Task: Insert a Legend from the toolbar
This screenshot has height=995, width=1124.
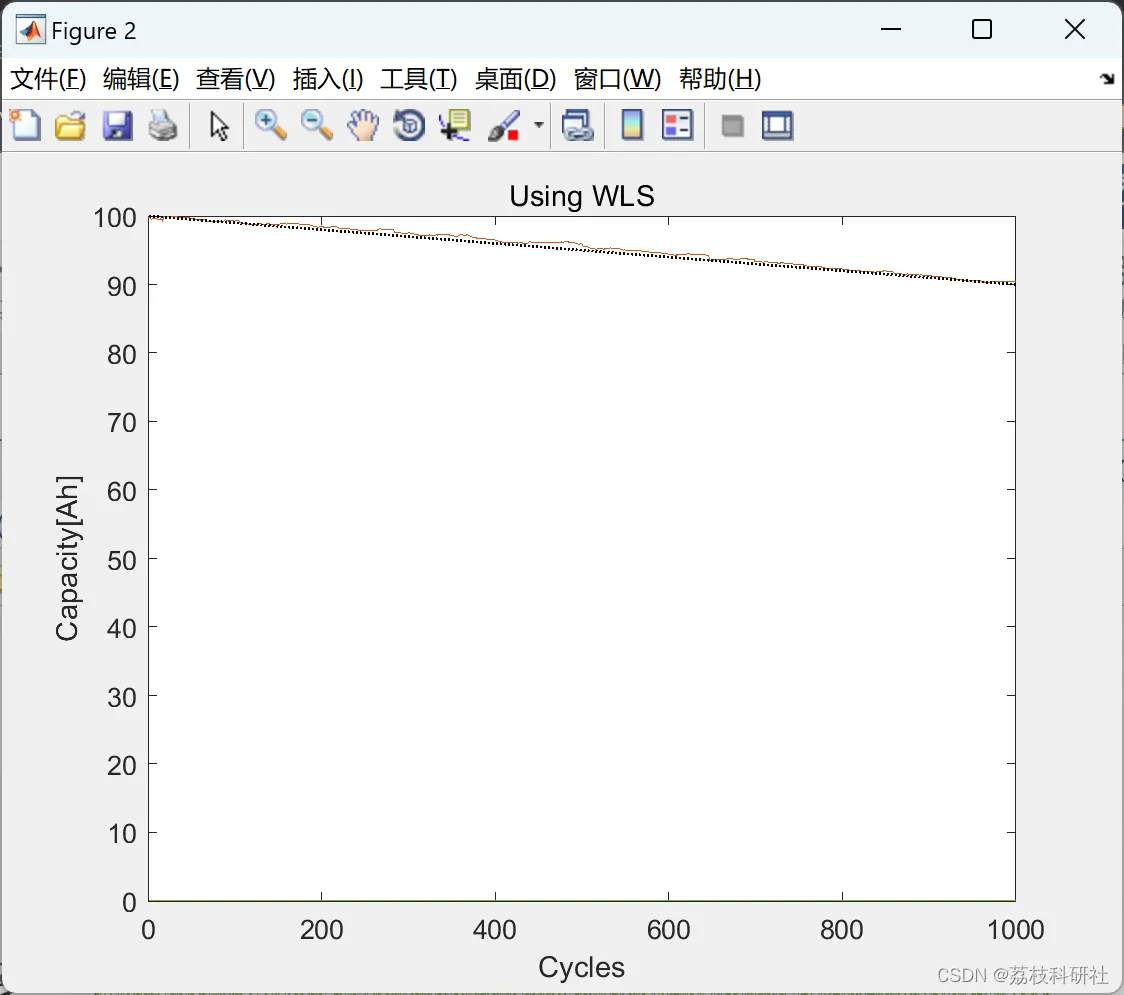Action: click(677, 125)
